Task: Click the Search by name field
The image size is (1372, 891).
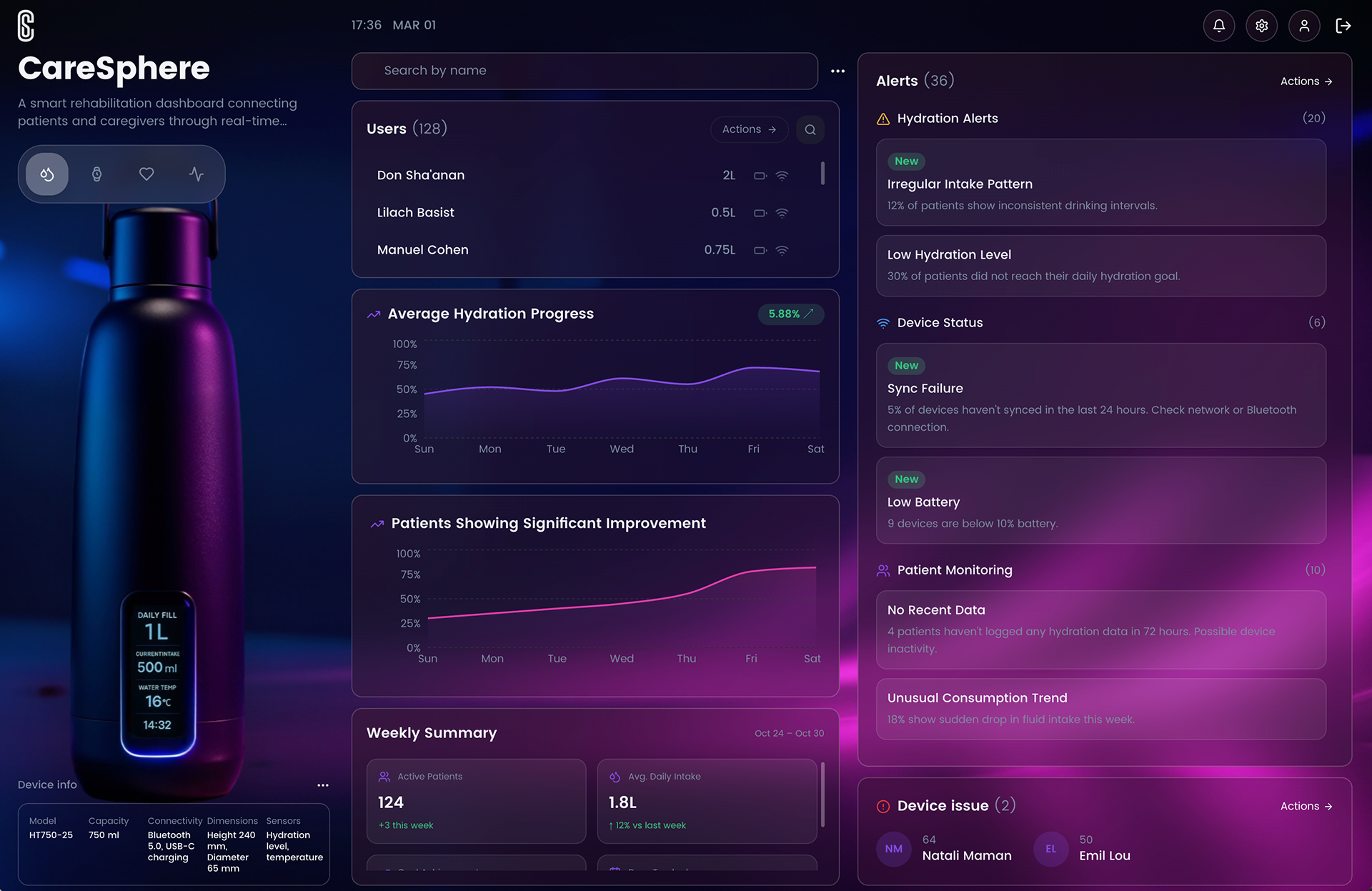Action: (x=585, y=71)
